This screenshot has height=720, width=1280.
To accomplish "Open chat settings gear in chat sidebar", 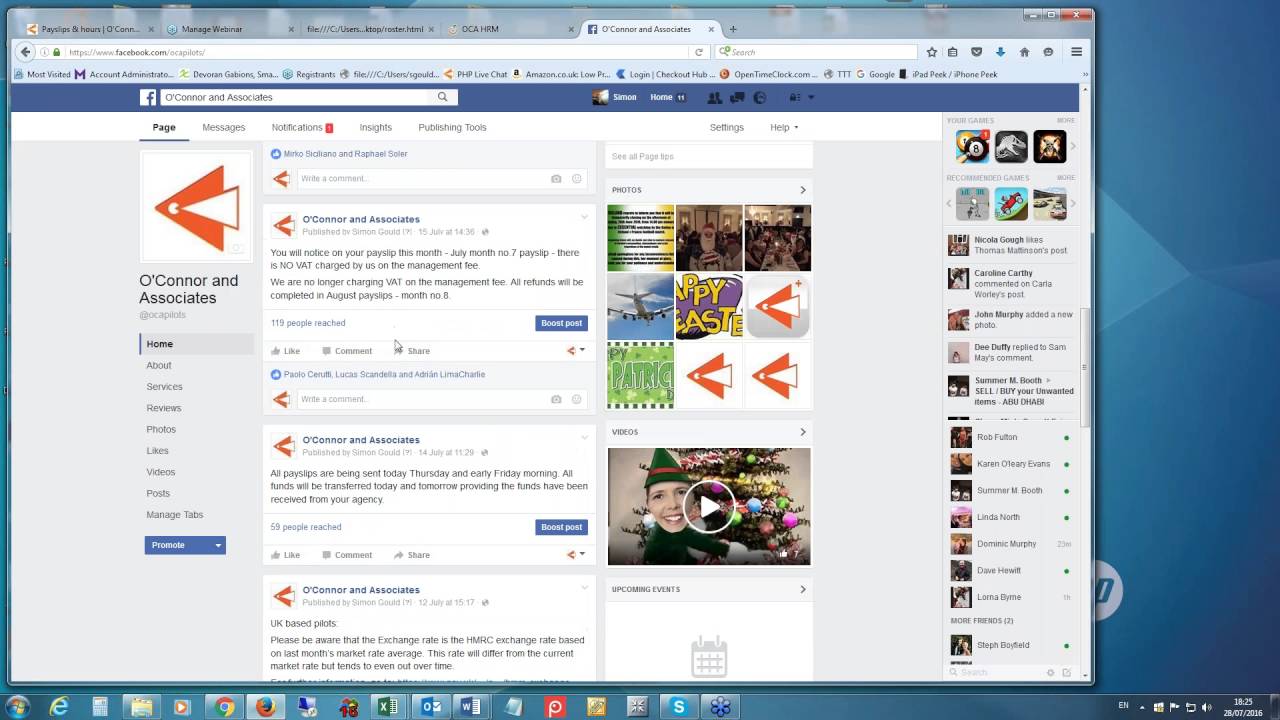I will 1050,673.
